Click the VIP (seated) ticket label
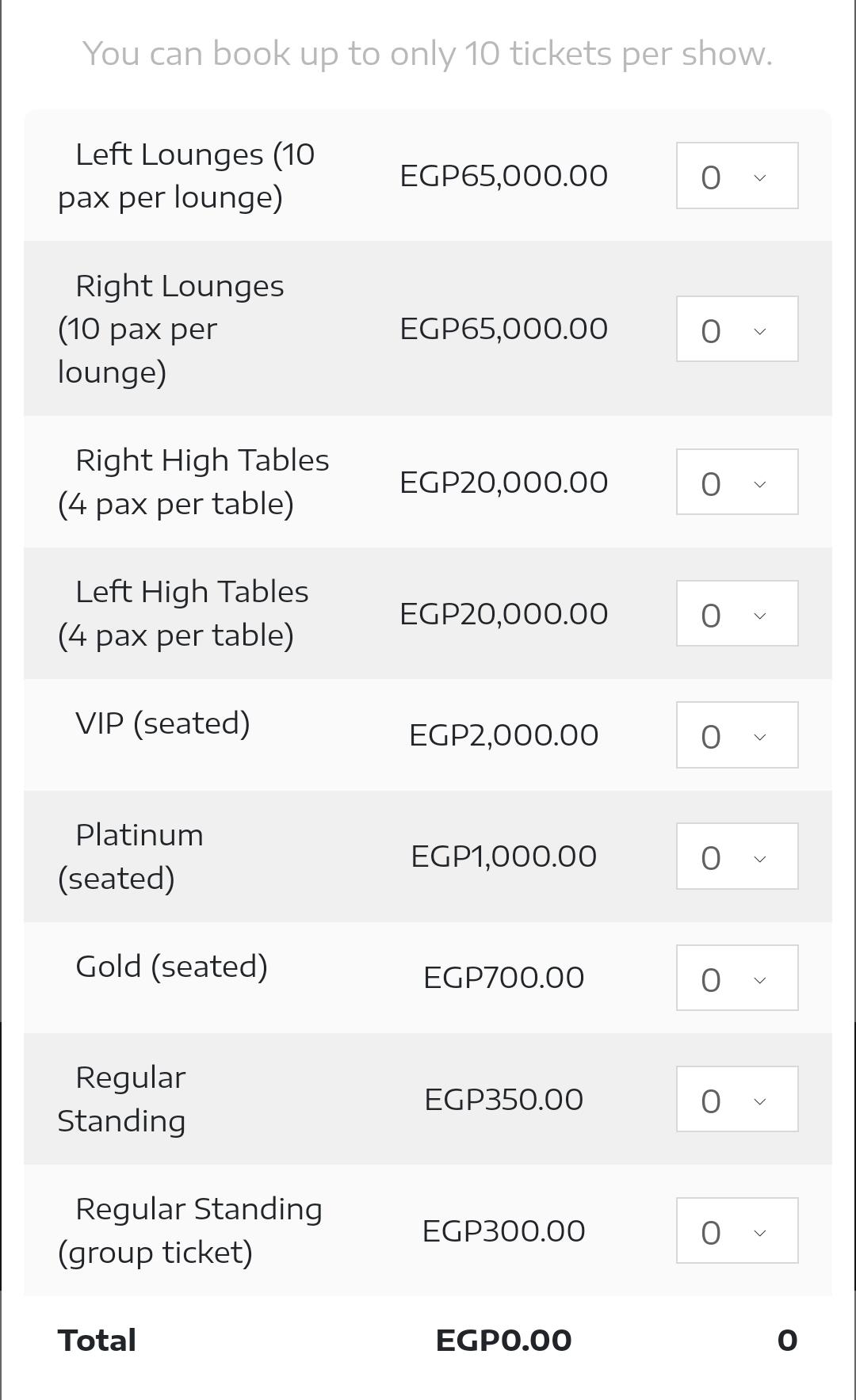 point(162,723)
